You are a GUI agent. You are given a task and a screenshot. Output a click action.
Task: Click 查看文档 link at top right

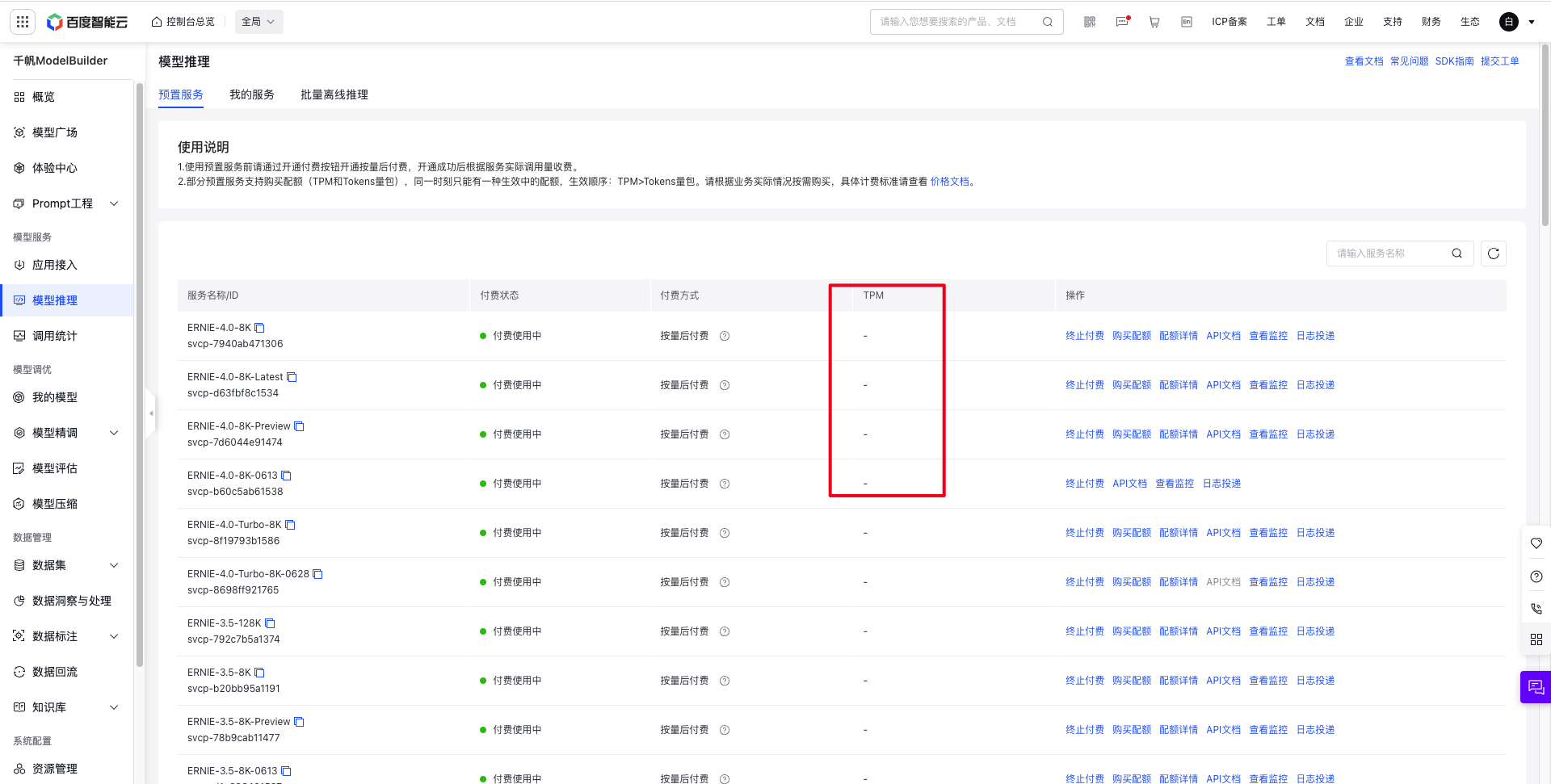[1364, 61]
